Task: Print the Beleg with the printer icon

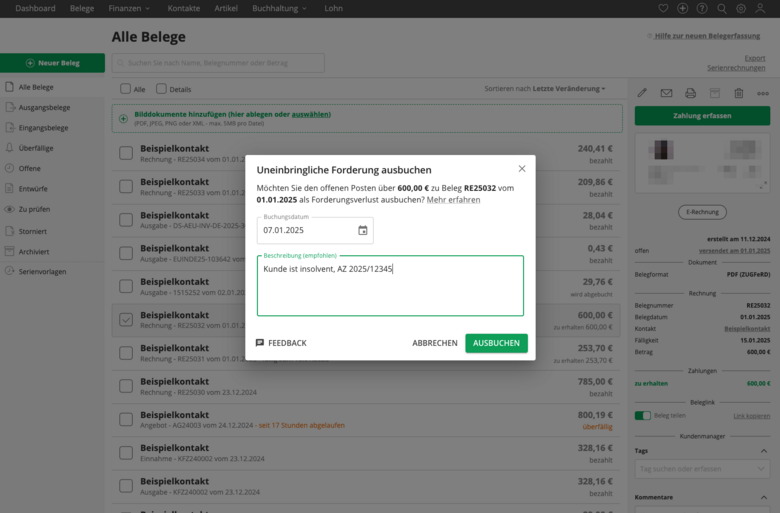Action: 690,93
